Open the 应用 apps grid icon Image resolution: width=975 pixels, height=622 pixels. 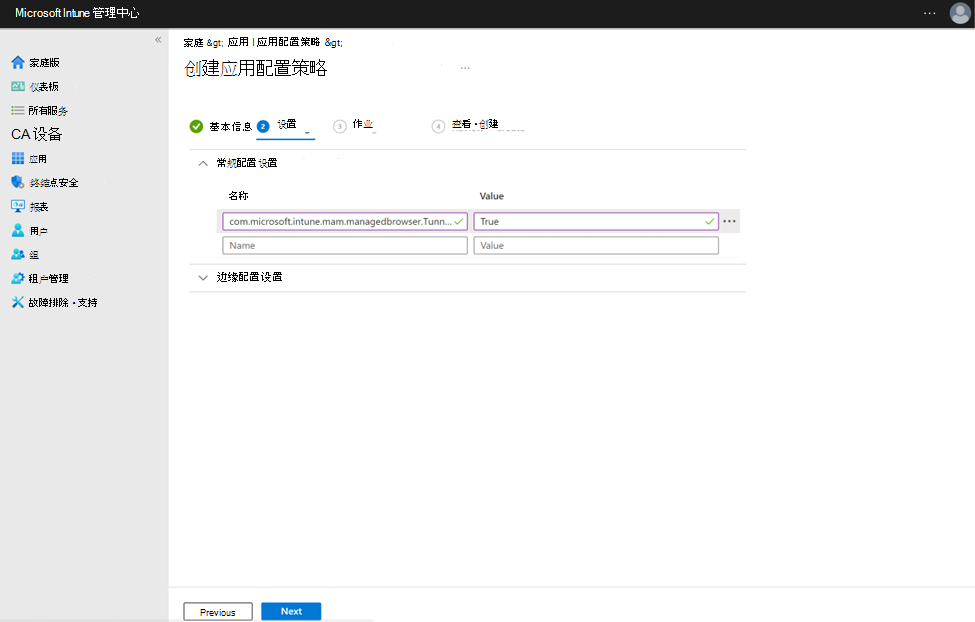tap(17, 159)
